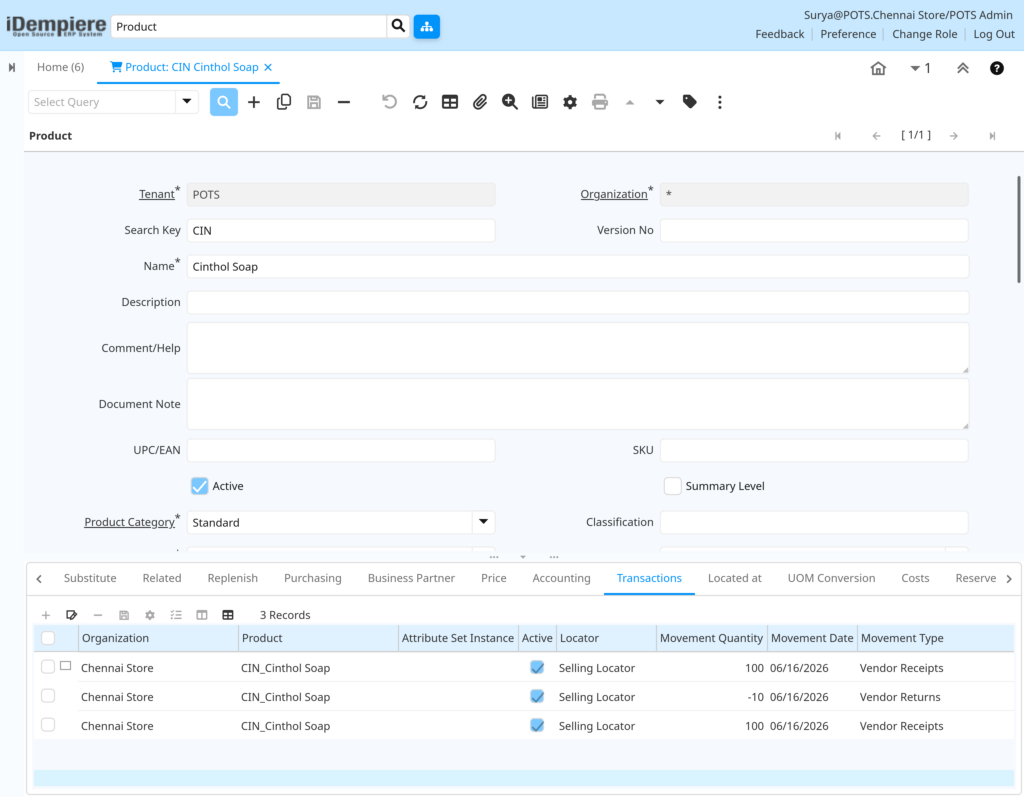
Task: Collapse header with double chevron icon
Action: click(963, 68)
